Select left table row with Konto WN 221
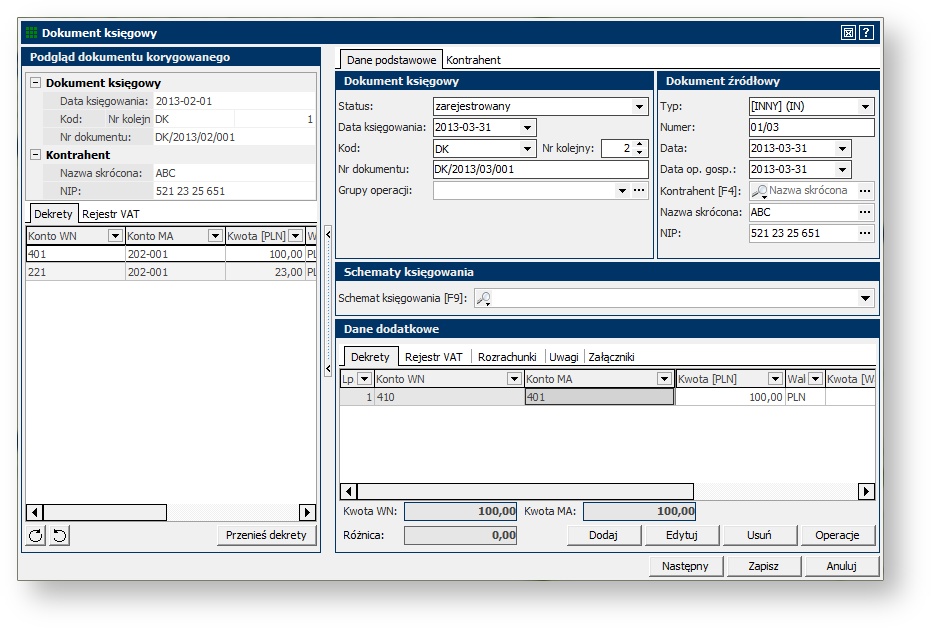Image resolution: width=932 pixels, height=629 pixels. pos(171,272)
